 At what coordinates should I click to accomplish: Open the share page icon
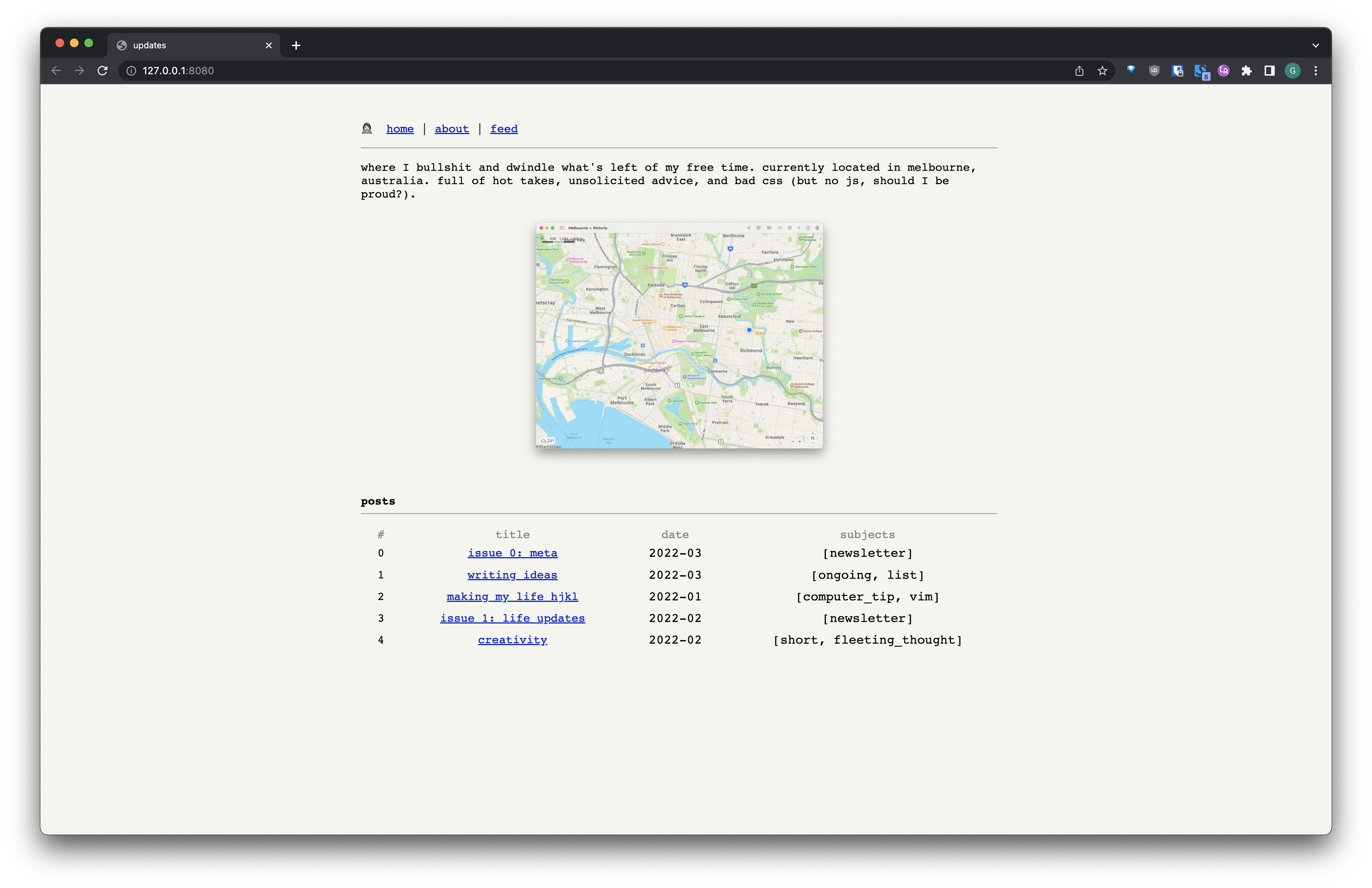(1079, 70)
